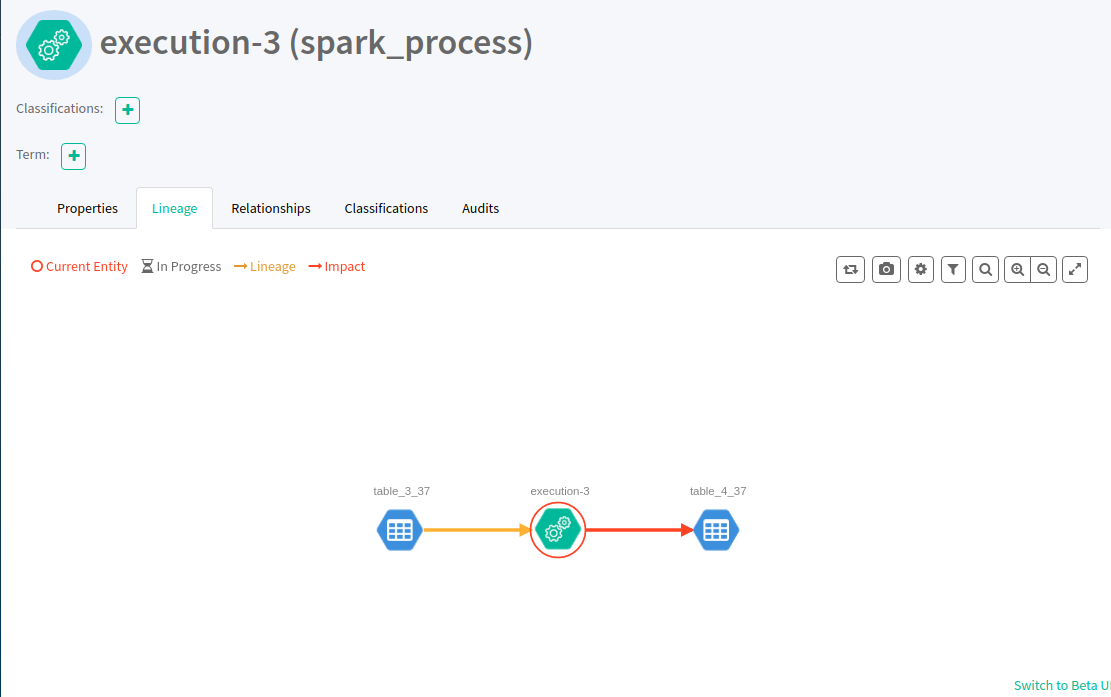Add a term with plus button

point(74,157)
